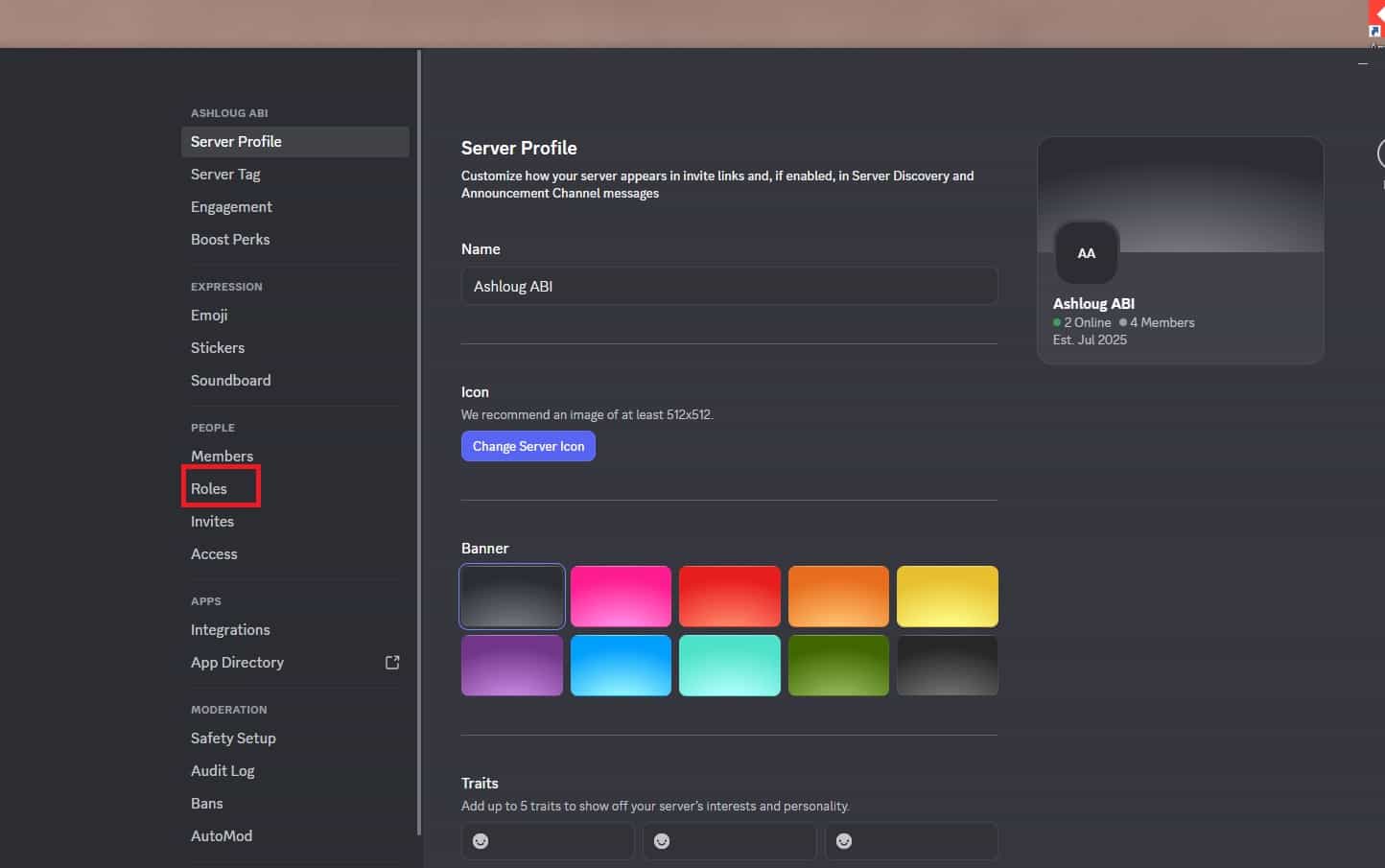
Task: Open the AutoMod settings
Action: point(222,836)
